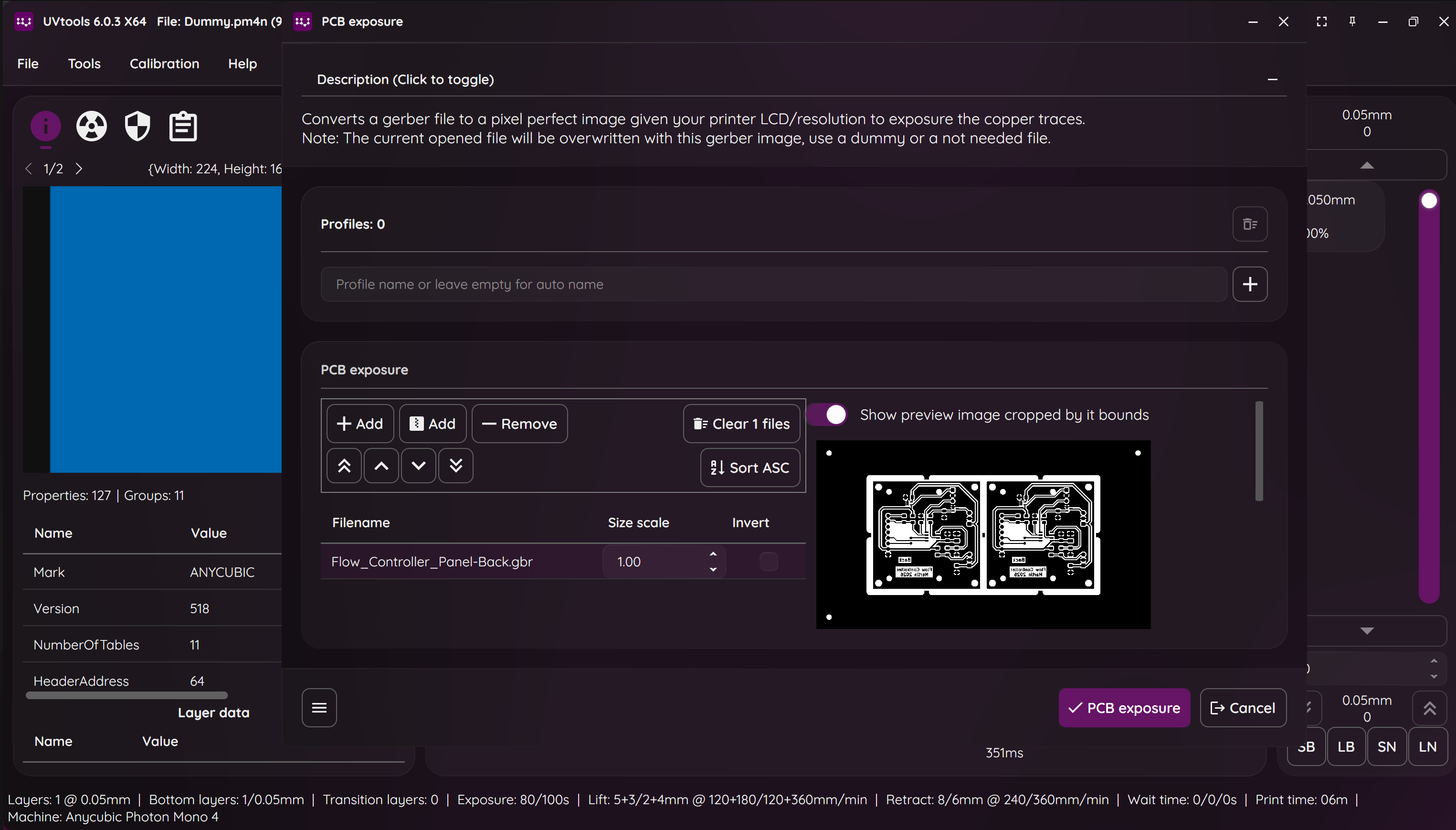Click the clear profiles icon button
This screenshot has height=830, width=1456.
tap(1250, 224)
